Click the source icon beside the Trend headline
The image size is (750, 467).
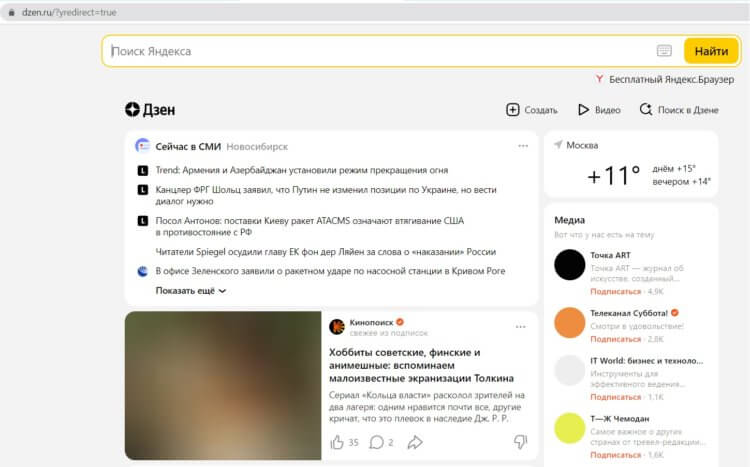click(x=143, y=170)
